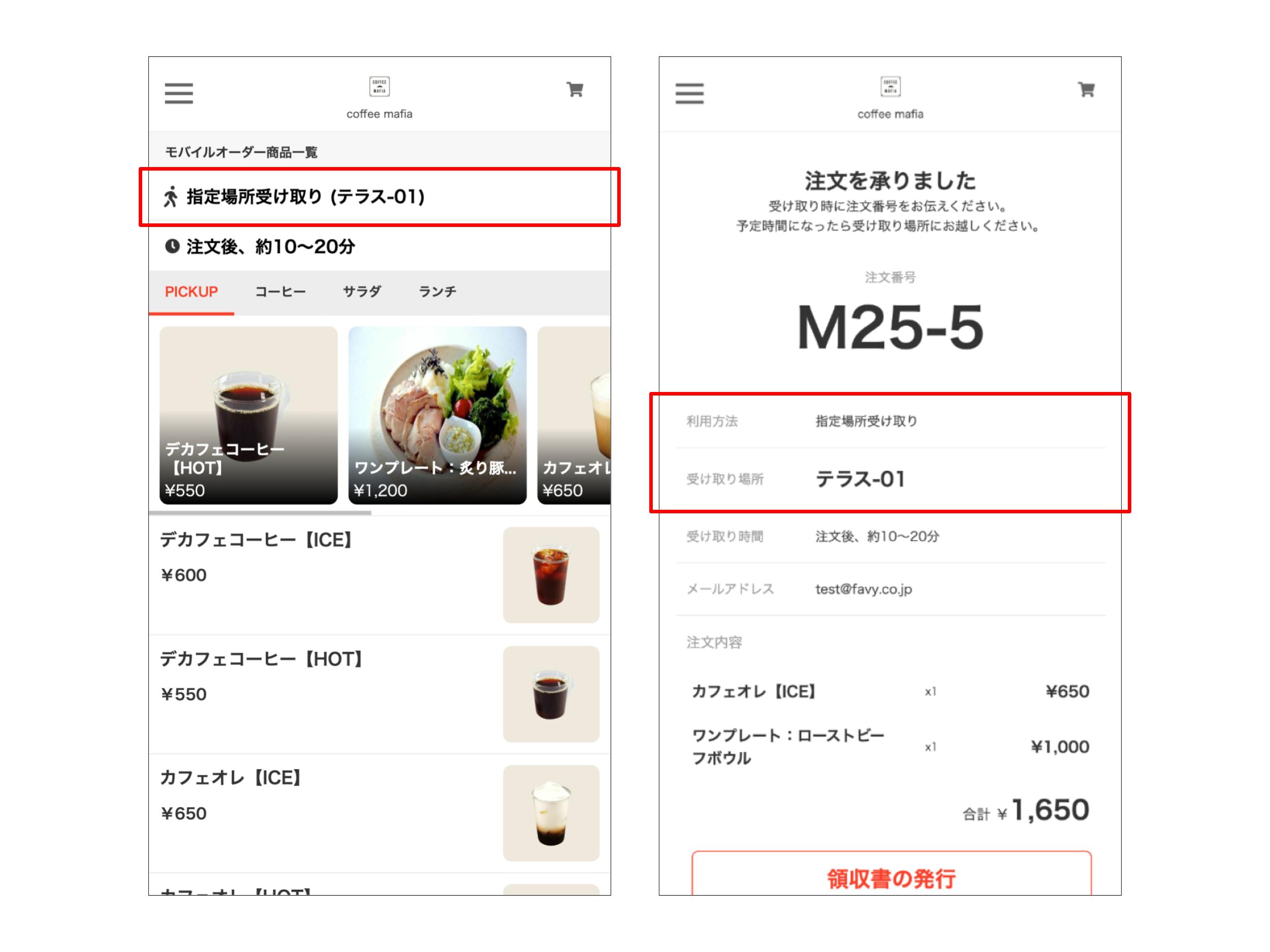The width and height of the screenshot is (1270, 952).
Task: Open cart icon on order confirmation screen
Action: [1086, 89]
